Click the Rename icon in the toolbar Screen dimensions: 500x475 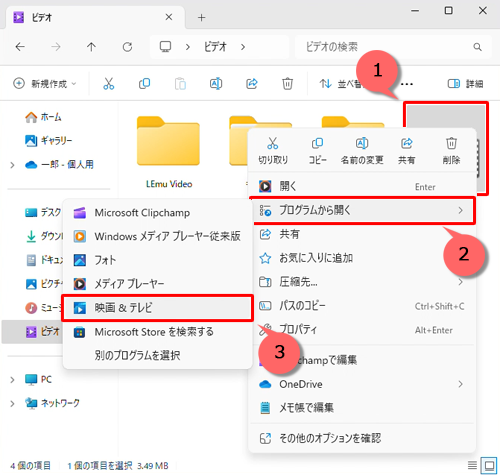(216, 84)
